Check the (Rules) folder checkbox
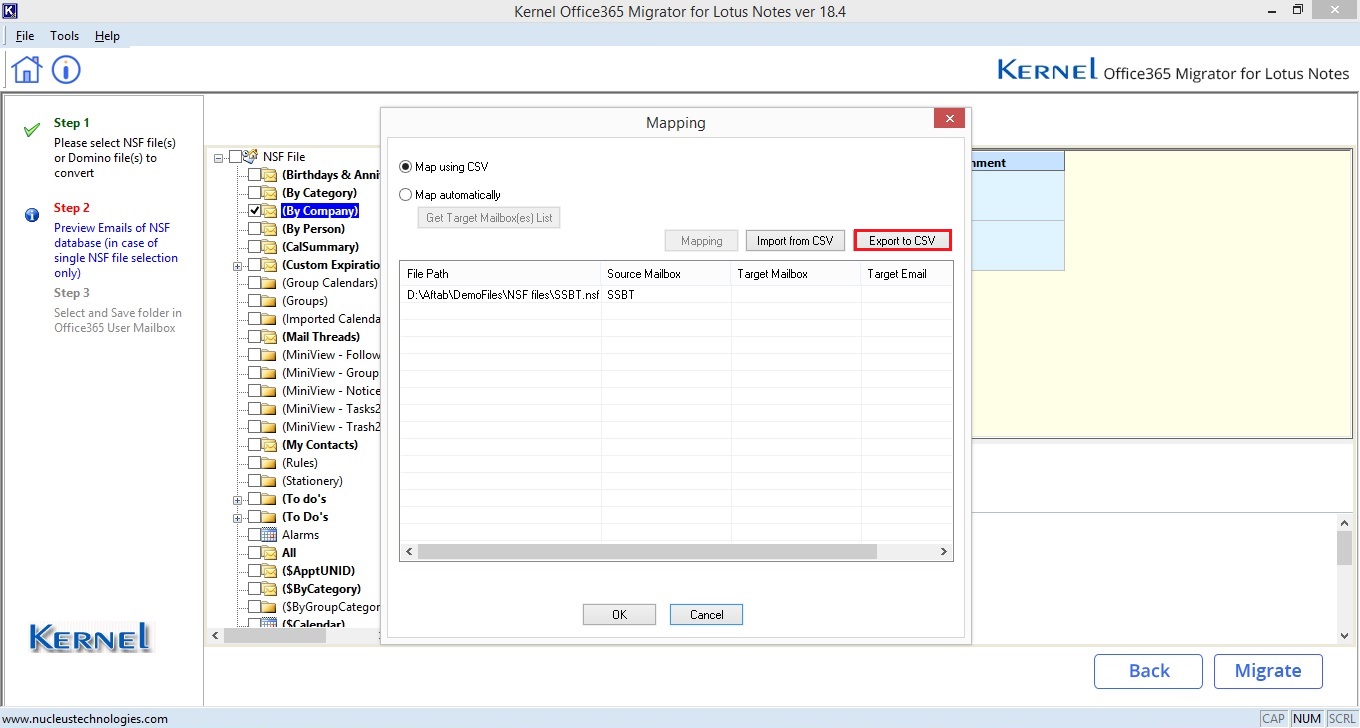Screen dimensions: 1360x728 (x=254, y=463)
